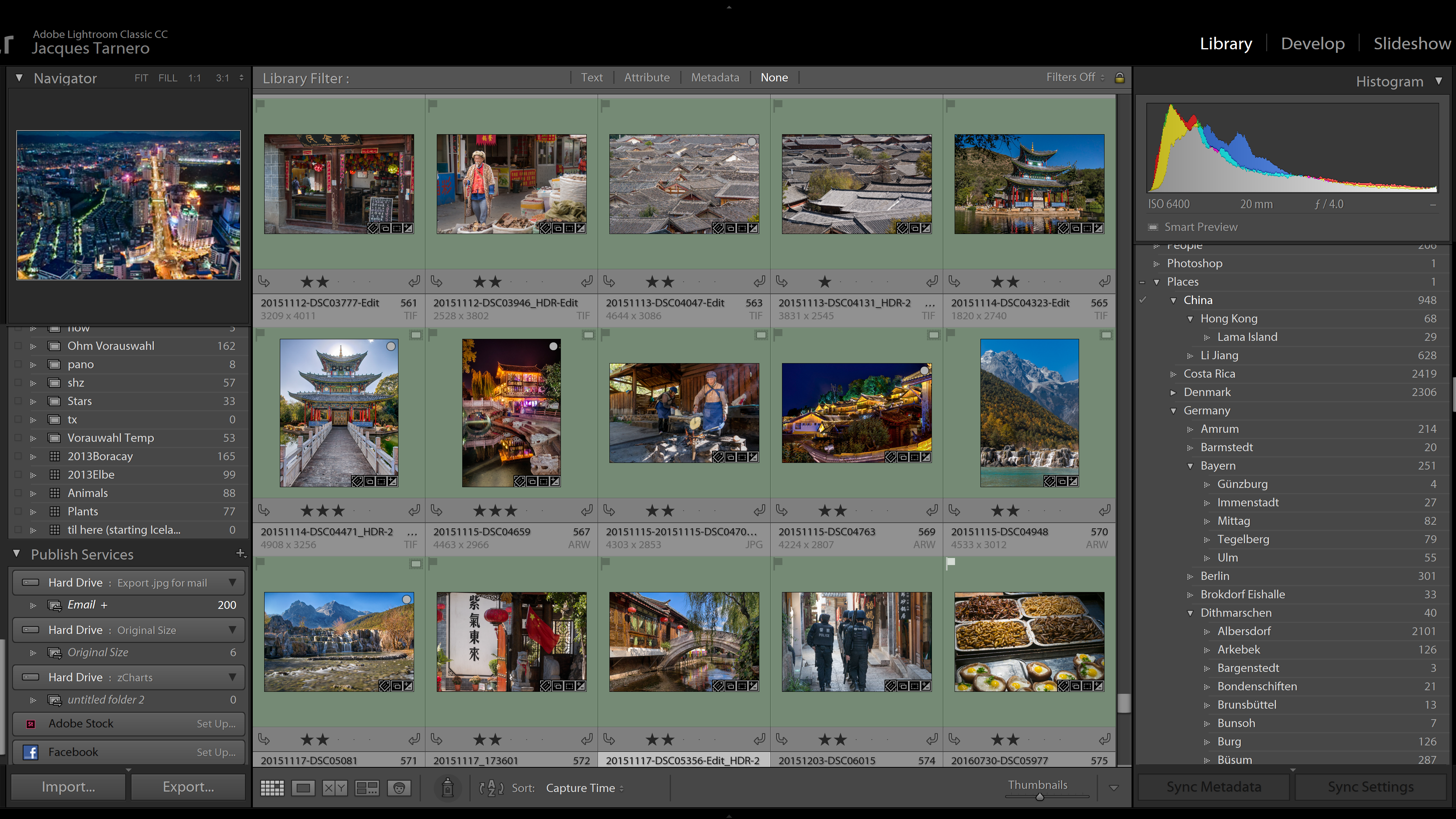Select the Metadata filter tab

[714, 77]
